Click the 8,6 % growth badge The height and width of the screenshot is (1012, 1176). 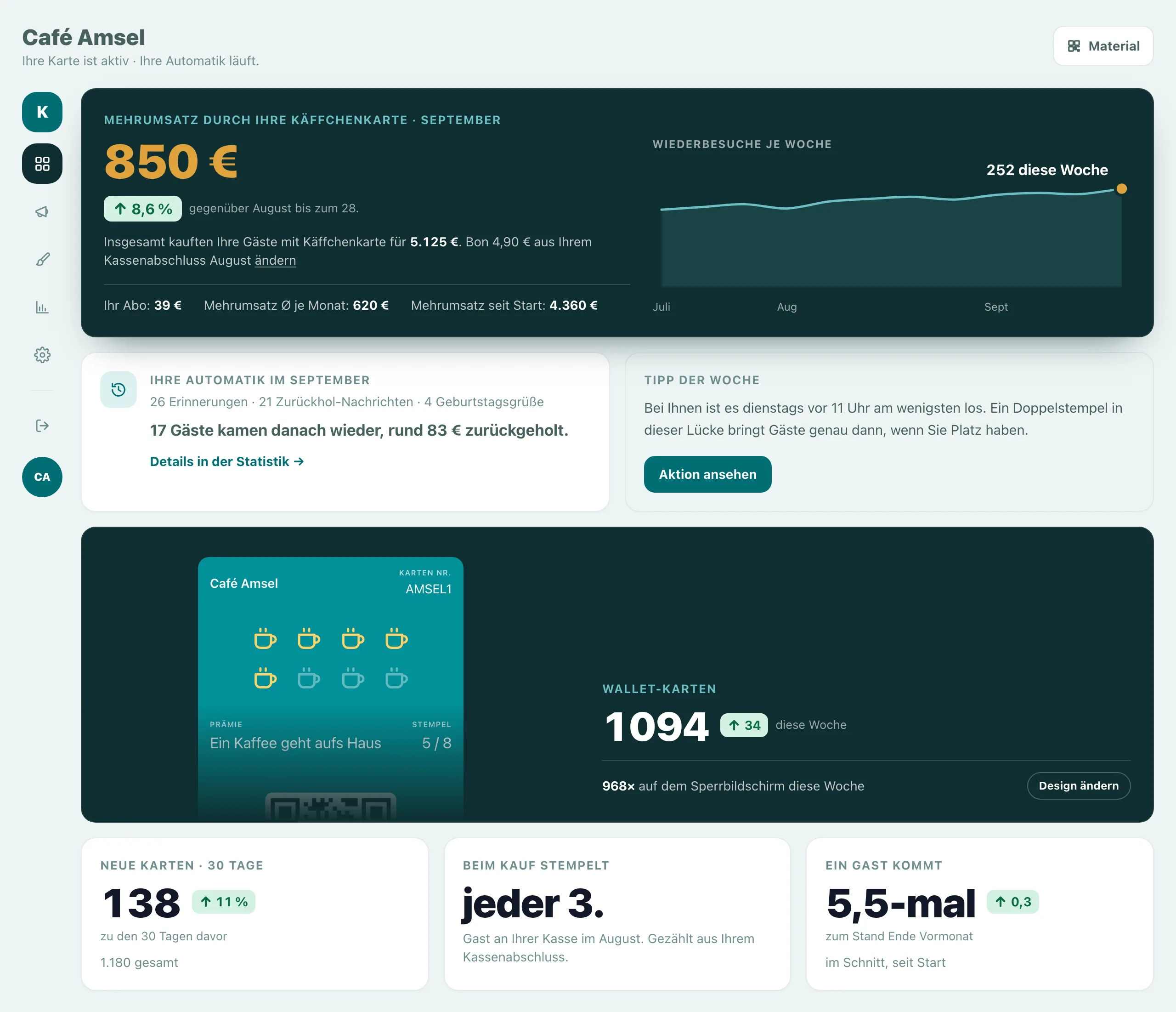click(x=143, y=209)
